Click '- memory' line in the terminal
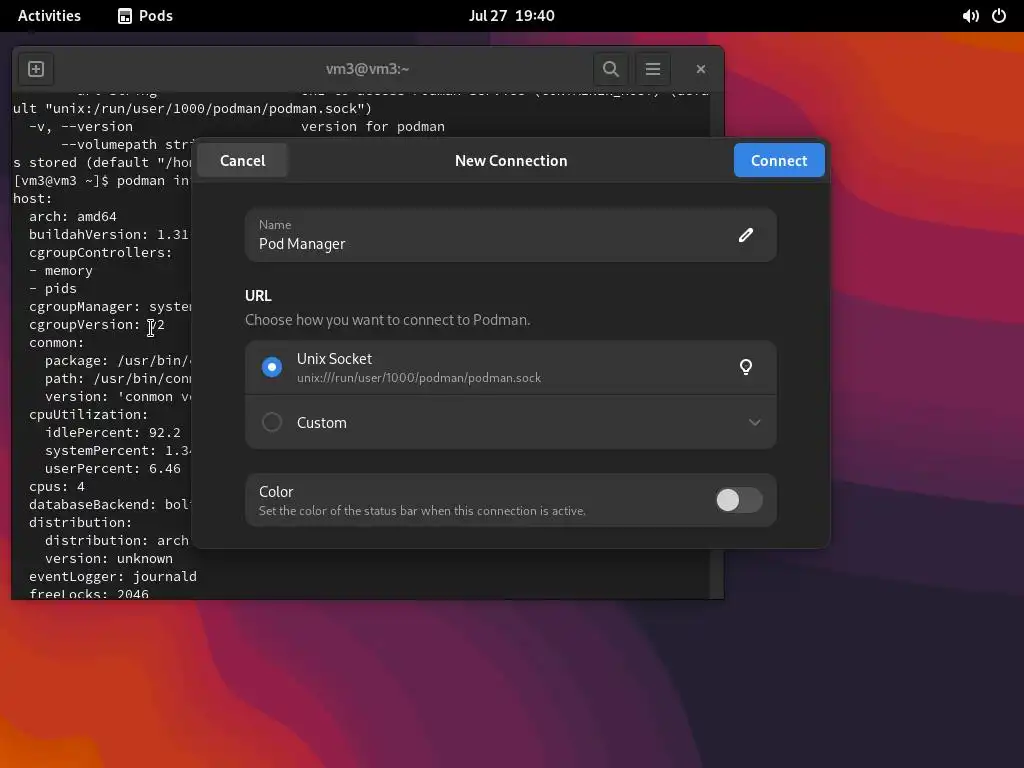Screen dimensions: 1024x768 pos(61,270)
